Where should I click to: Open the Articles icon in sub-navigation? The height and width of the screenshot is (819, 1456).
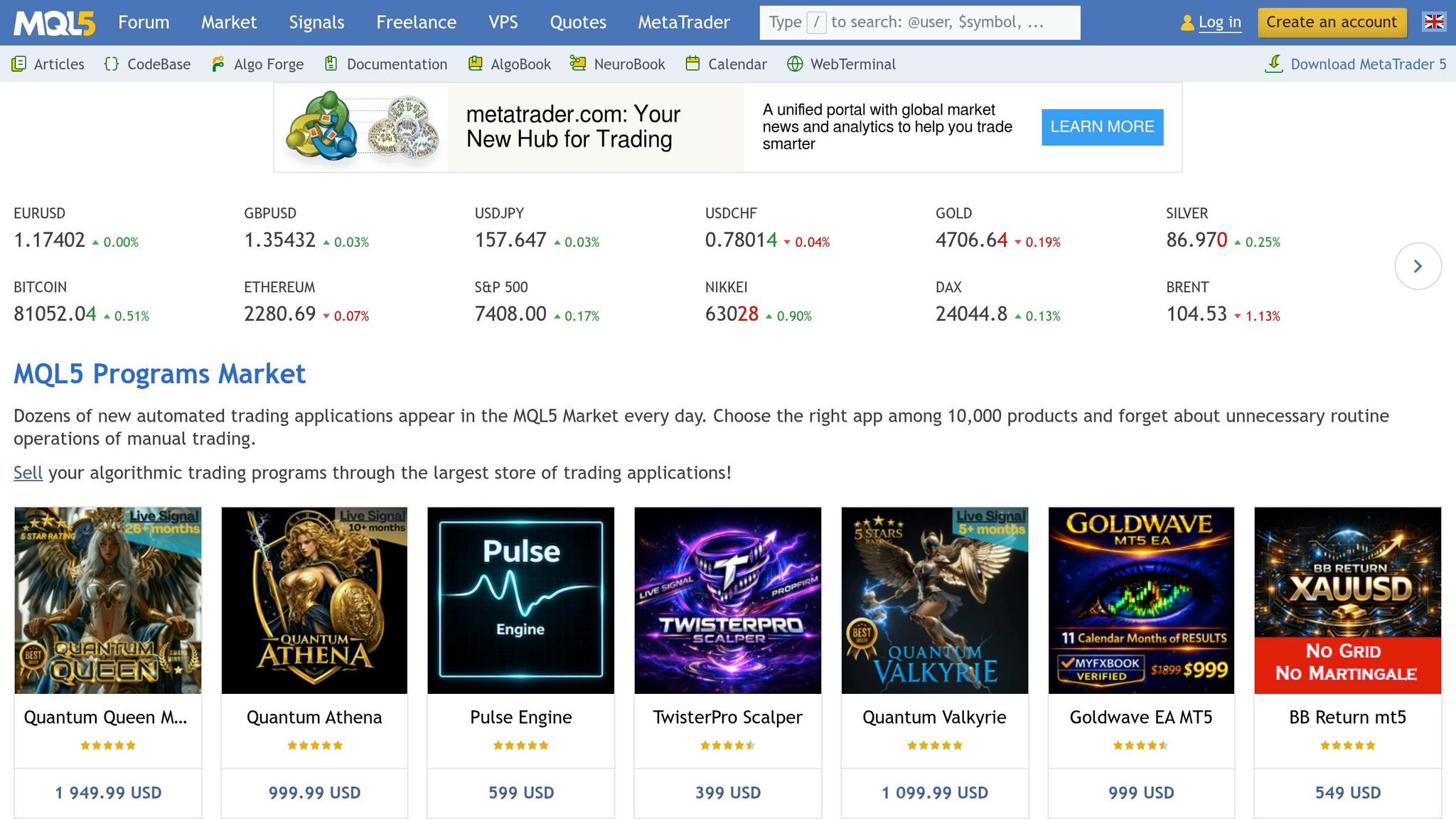pos(19,64)
